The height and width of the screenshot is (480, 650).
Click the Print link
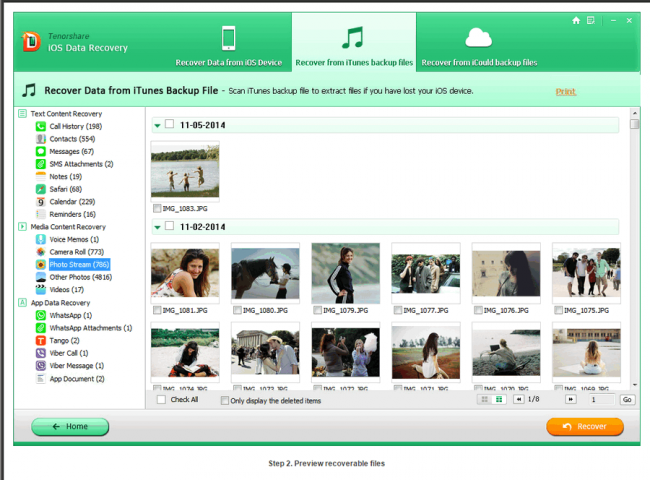pos(566,92)
